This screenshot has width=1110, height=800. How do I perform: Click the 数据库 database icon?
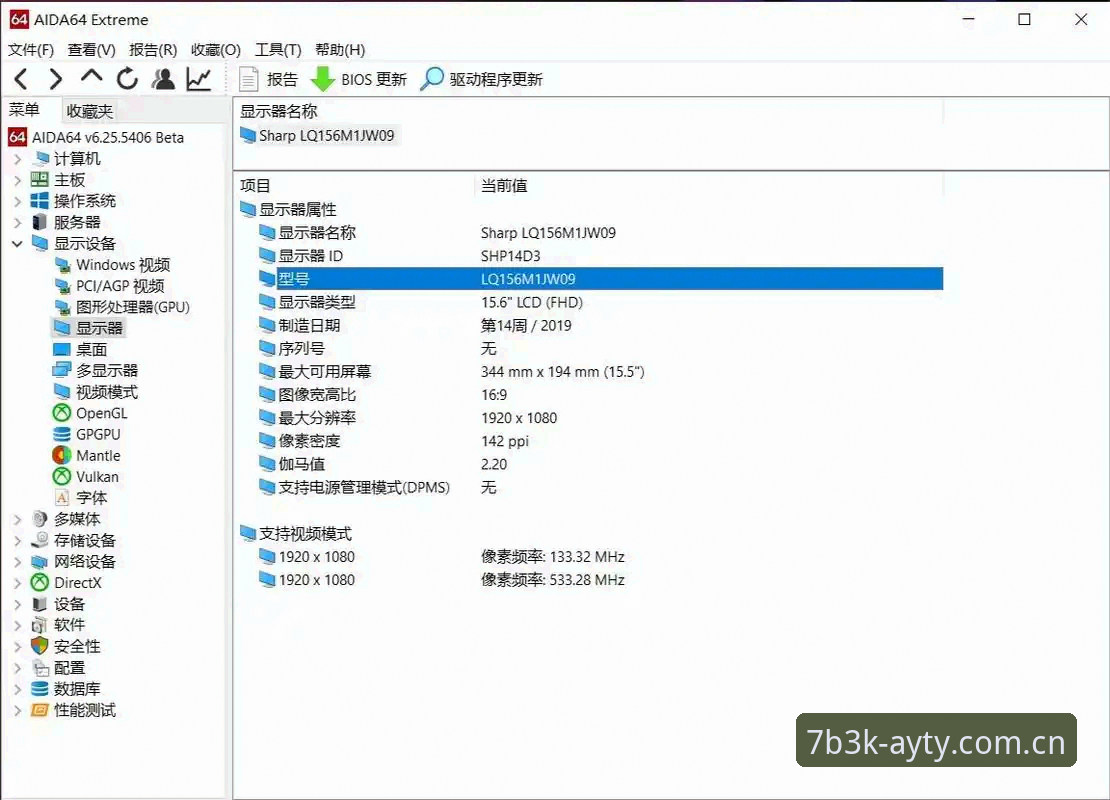(40, 689)
